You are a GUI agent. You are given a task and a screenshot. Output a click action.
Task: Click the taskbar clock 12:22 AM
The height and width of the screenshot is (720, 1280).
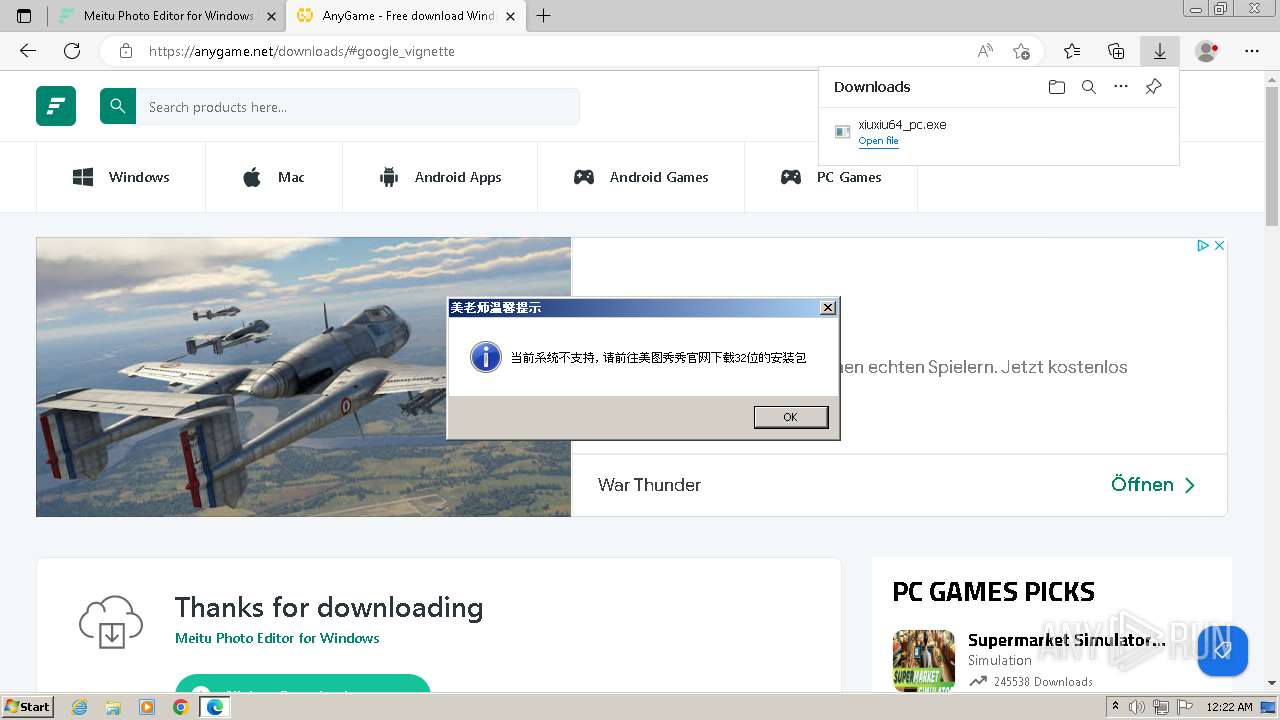(1229, 707)
